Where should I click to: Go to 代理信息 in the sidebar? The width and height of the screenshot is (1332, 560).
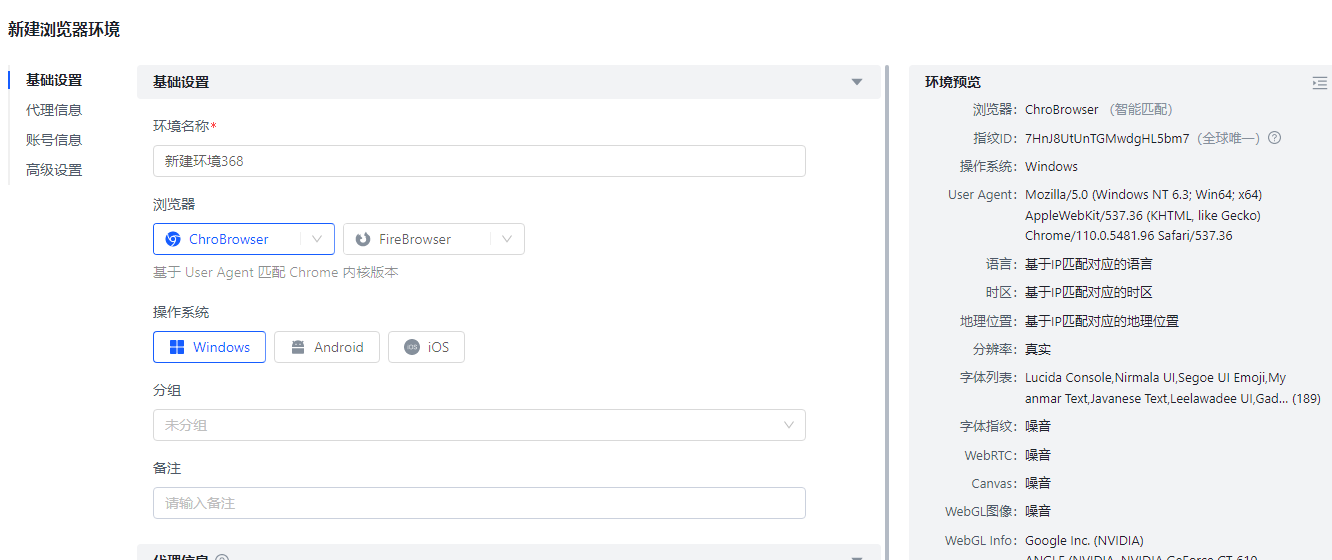coord(54,110)
